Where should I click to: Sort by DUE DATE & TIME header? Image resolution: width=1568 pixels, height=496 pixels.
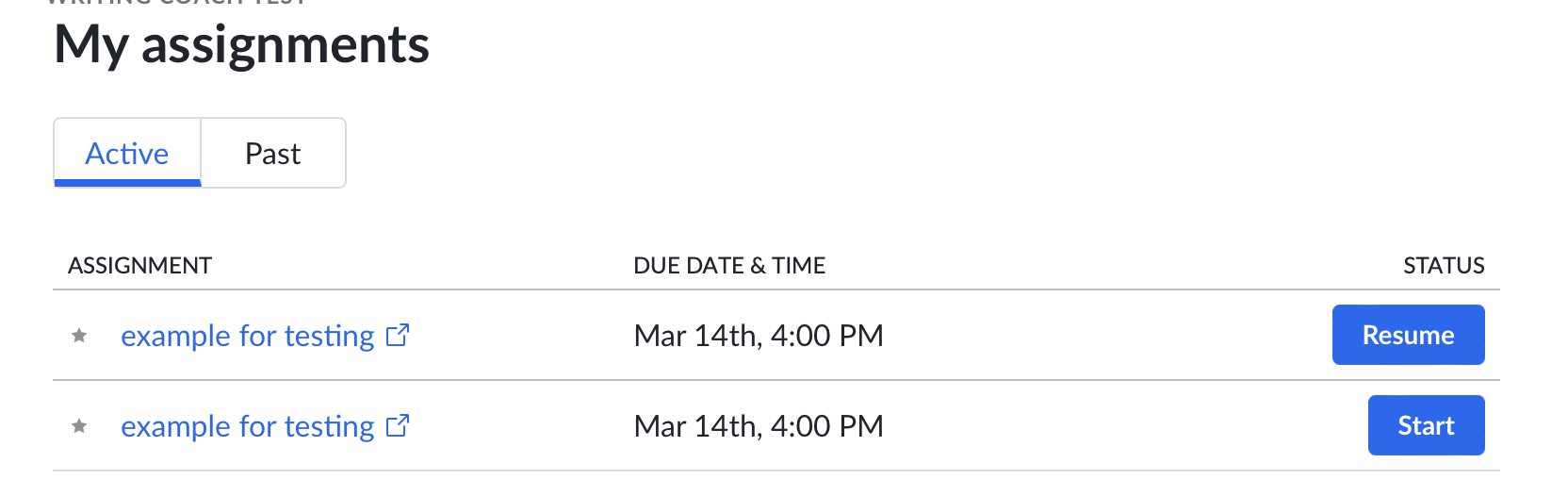[729, 266]
